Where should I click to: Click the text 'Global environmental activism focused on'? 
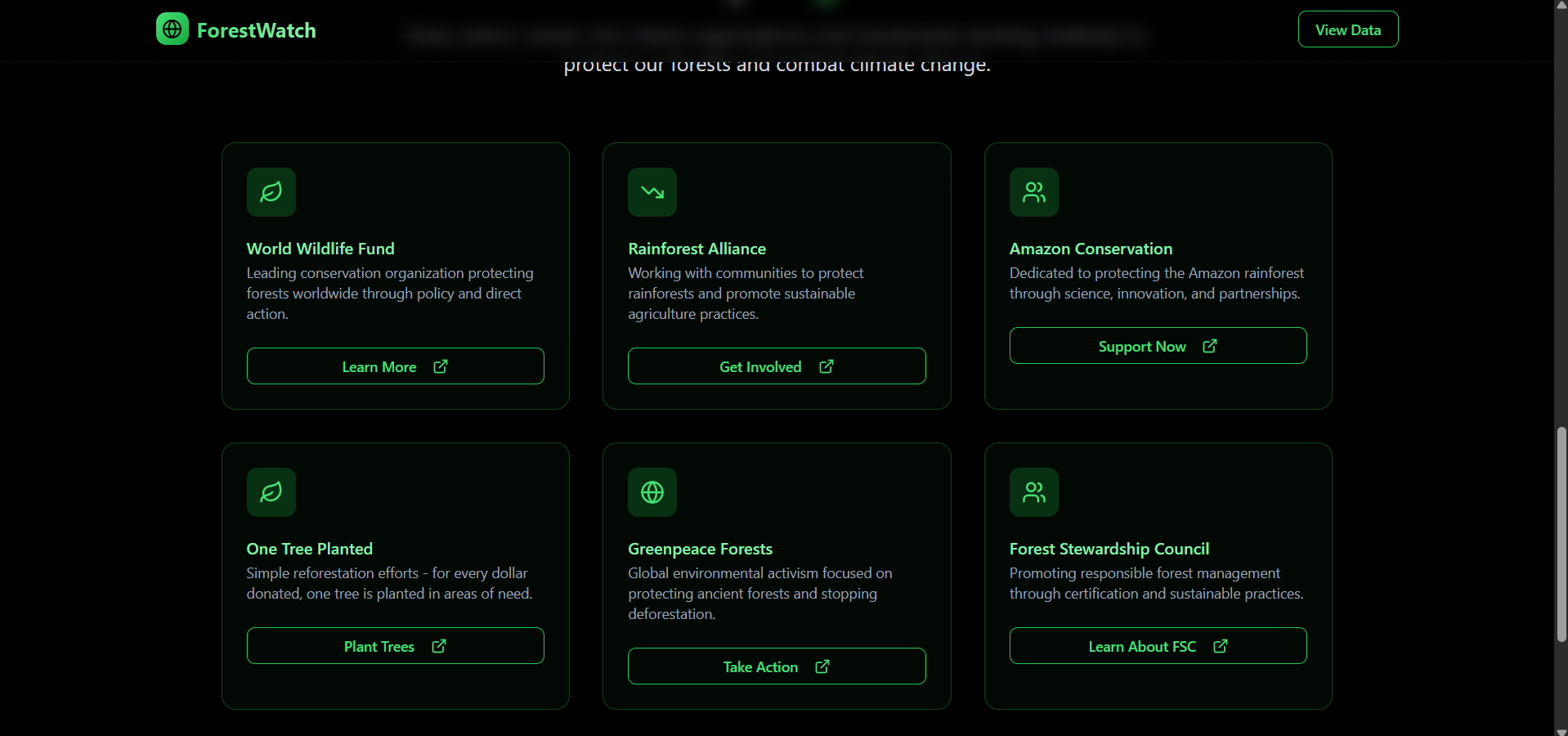click(760, 573)
